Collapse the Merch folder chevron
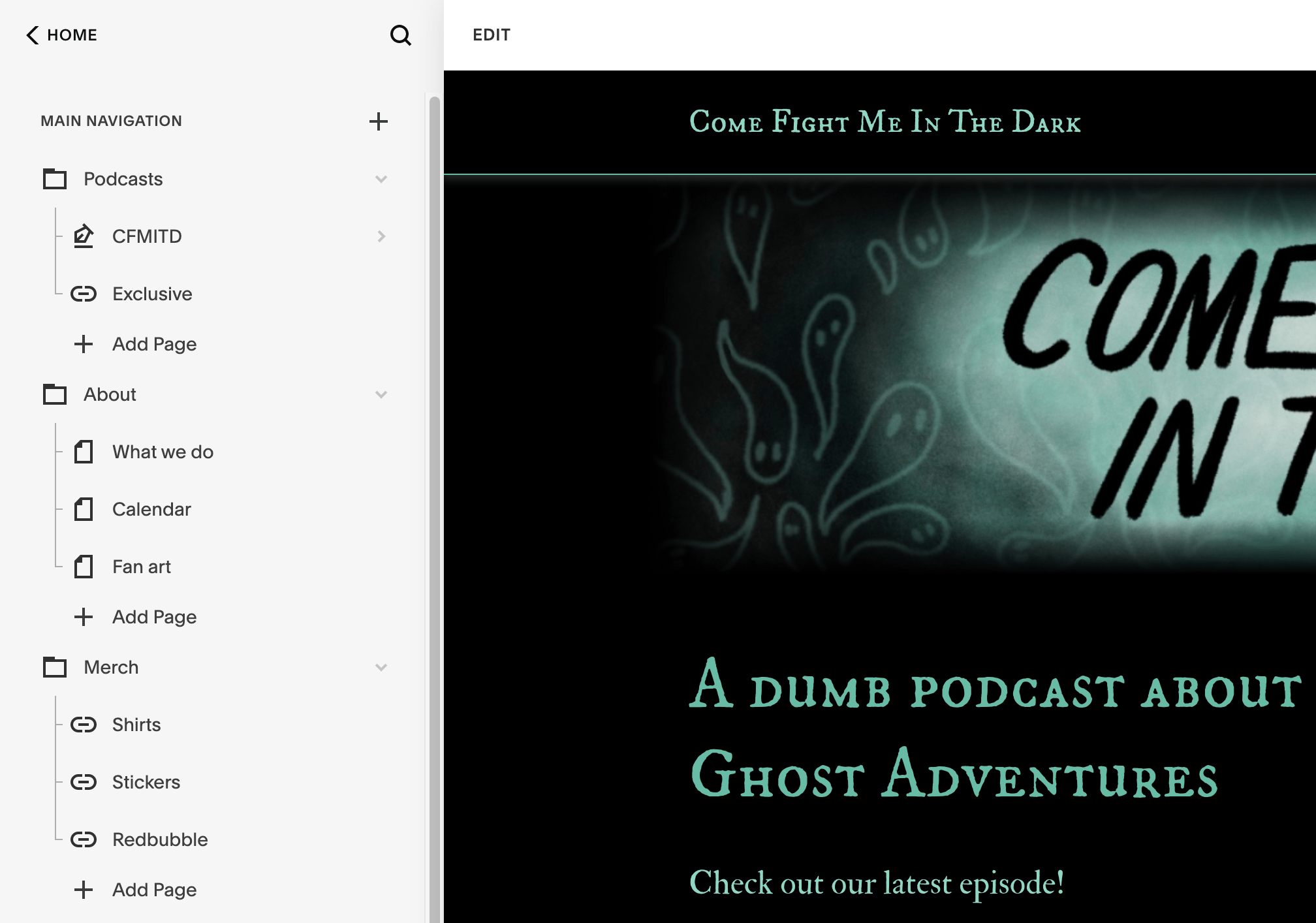 [x=381, y=667]
